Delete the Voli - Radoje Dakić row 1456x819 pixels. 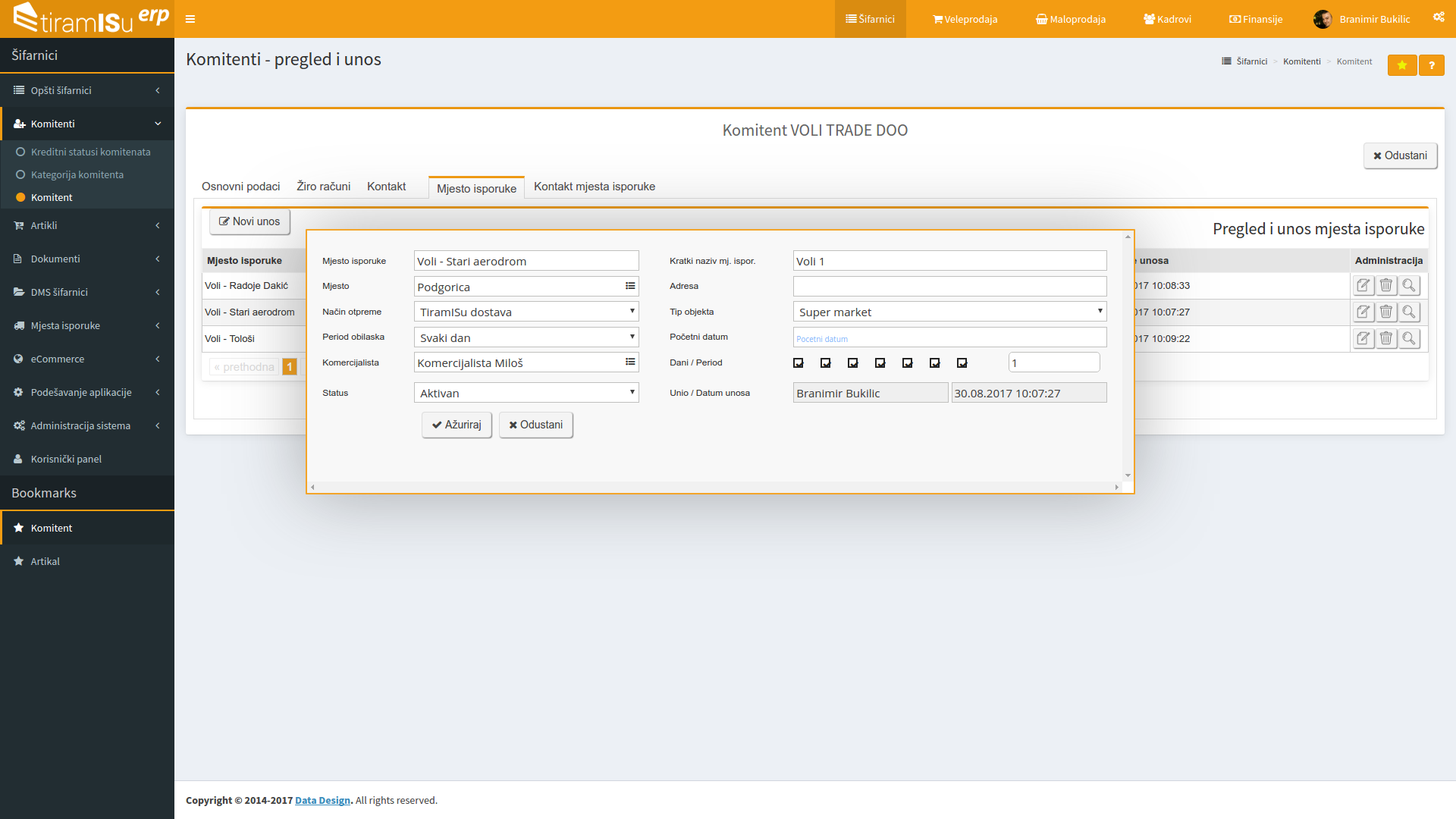[1386, 286]
